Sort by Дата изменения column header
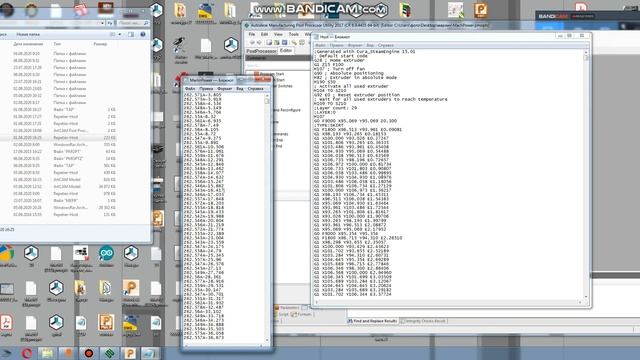This screenshot has width=640, height=360. pyautogui.click(x=28, y=44)
